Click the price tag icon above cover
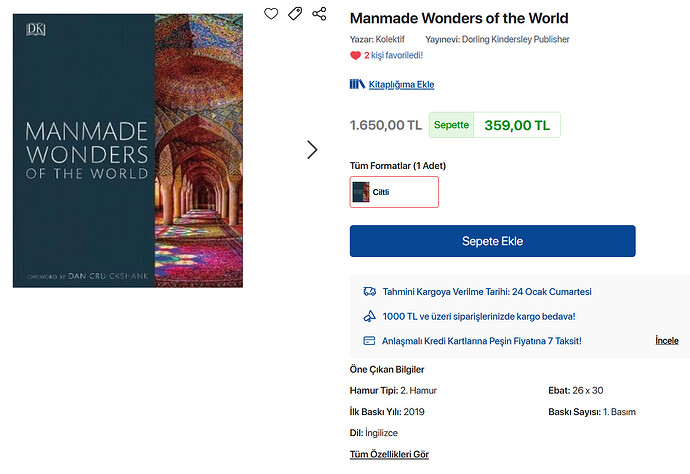The height and width of the screenshot is (474, 690). 295,14
